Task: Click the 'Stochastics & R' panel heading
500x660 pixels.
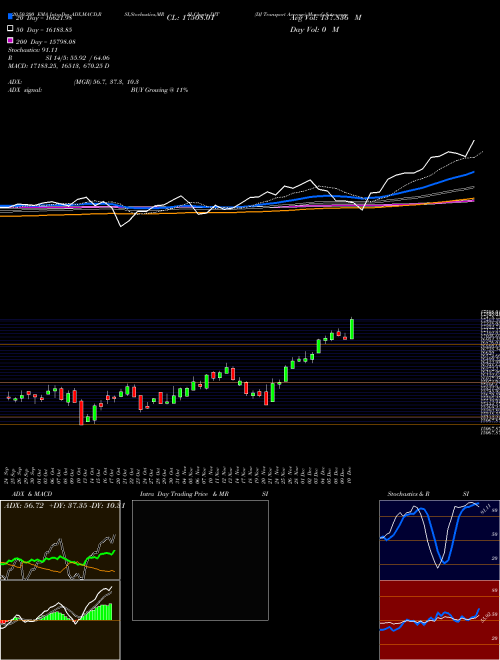Action: [409, 494]
